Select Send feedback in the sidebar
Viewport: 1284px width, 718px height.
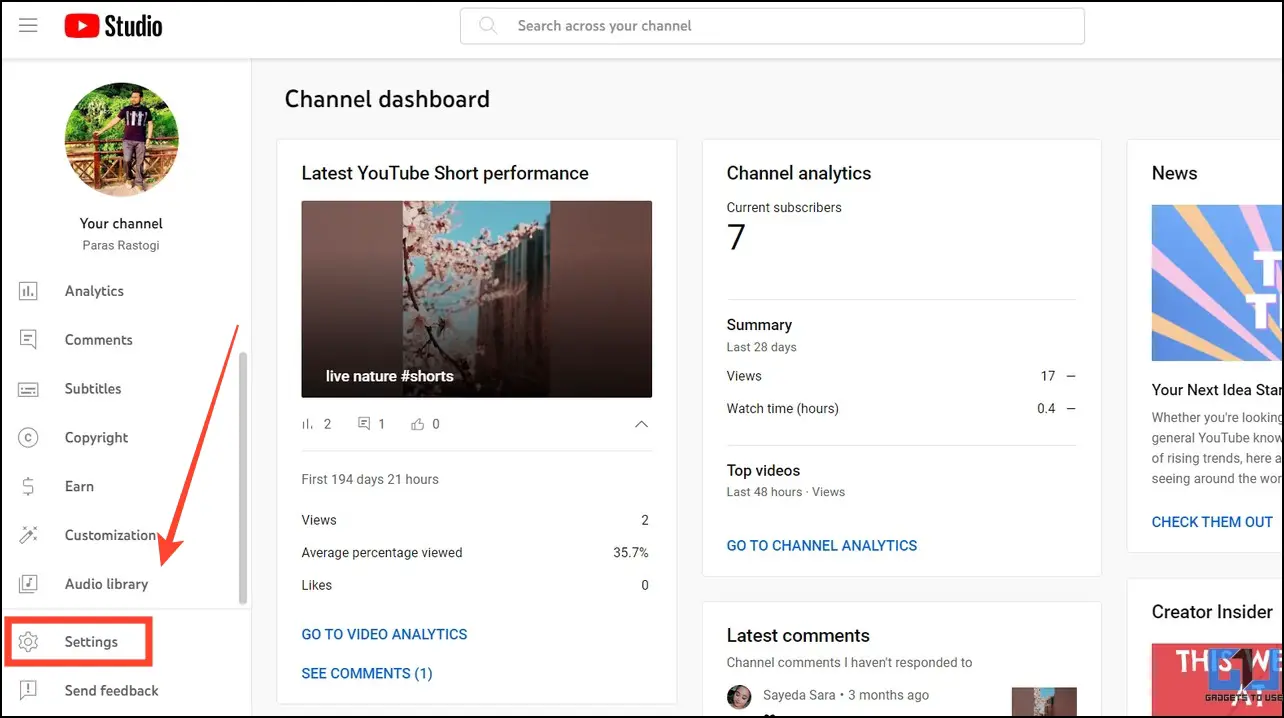coord(111,691)
